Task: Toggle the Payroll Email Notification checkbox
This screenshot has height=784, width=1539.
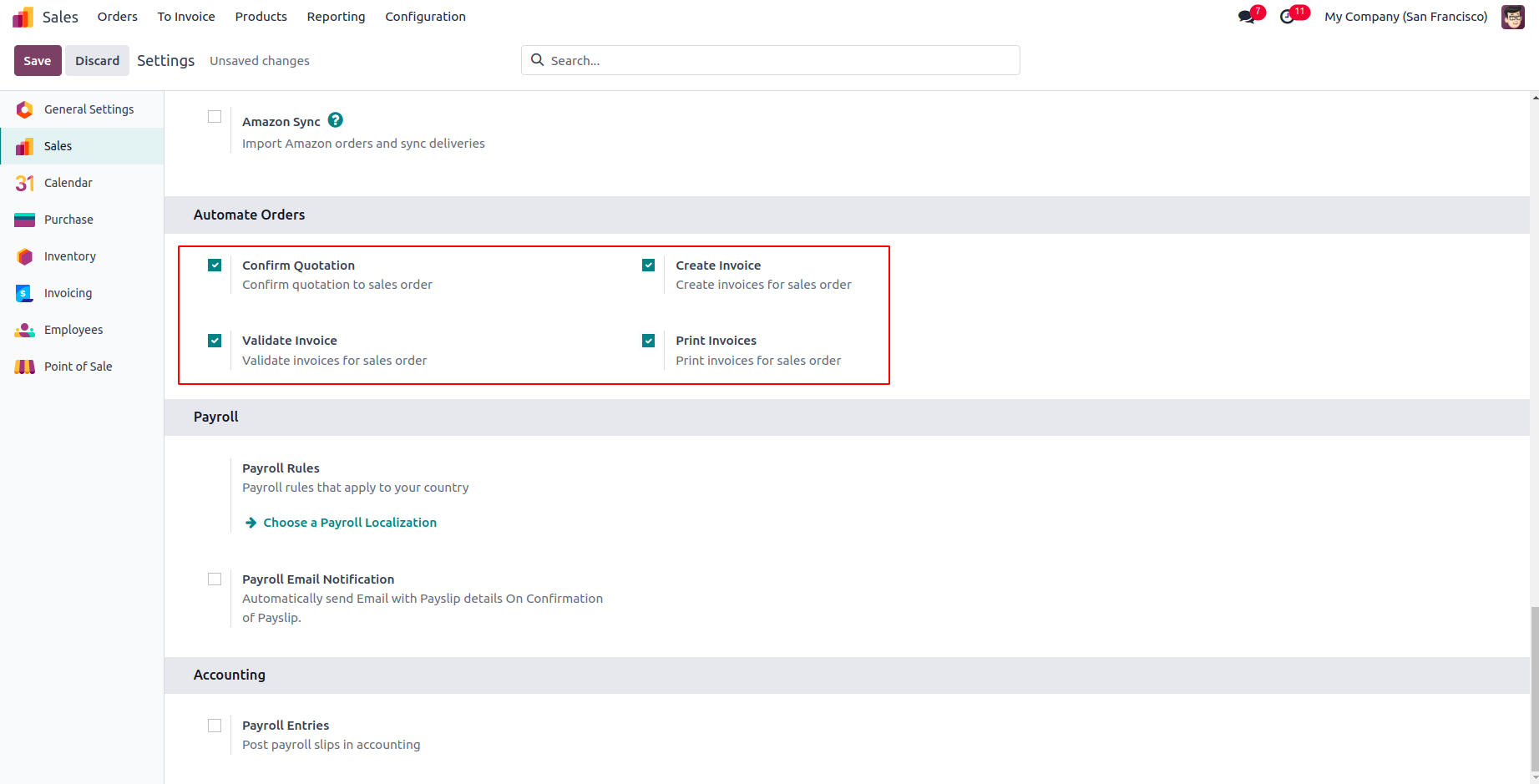Action: 215,579
